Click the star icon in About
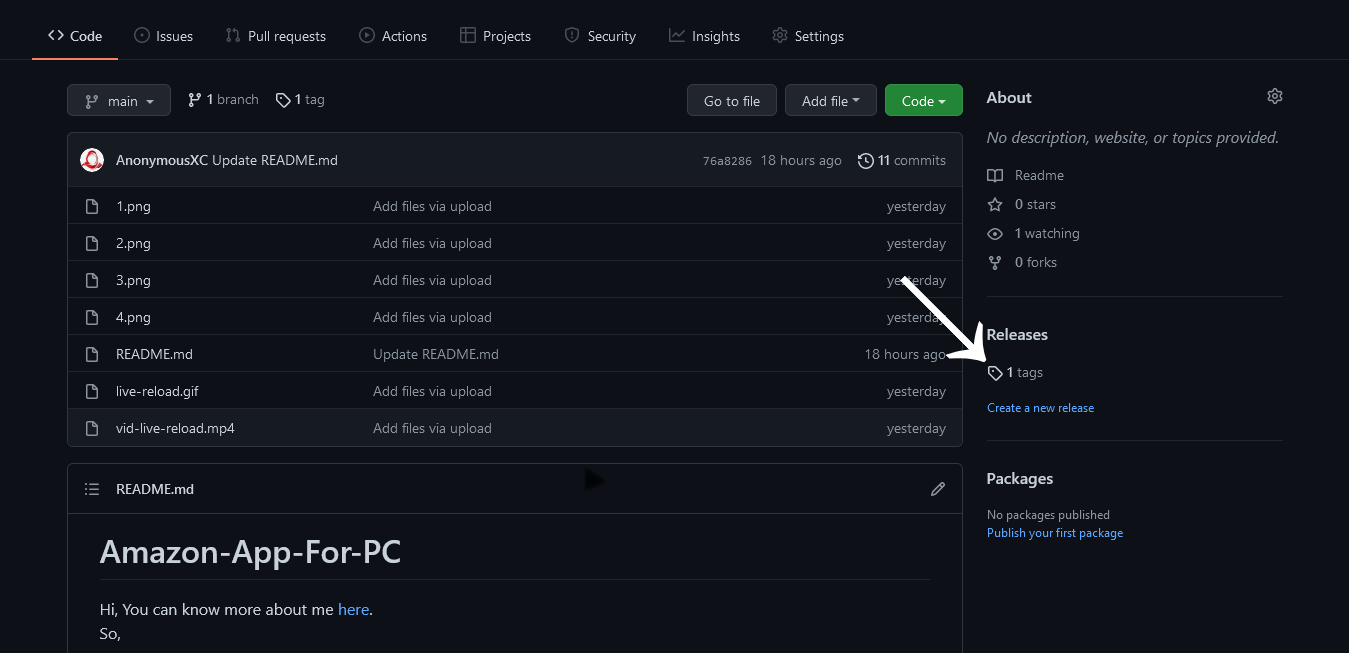1349x653 pixels. click(x=995, y=204)
